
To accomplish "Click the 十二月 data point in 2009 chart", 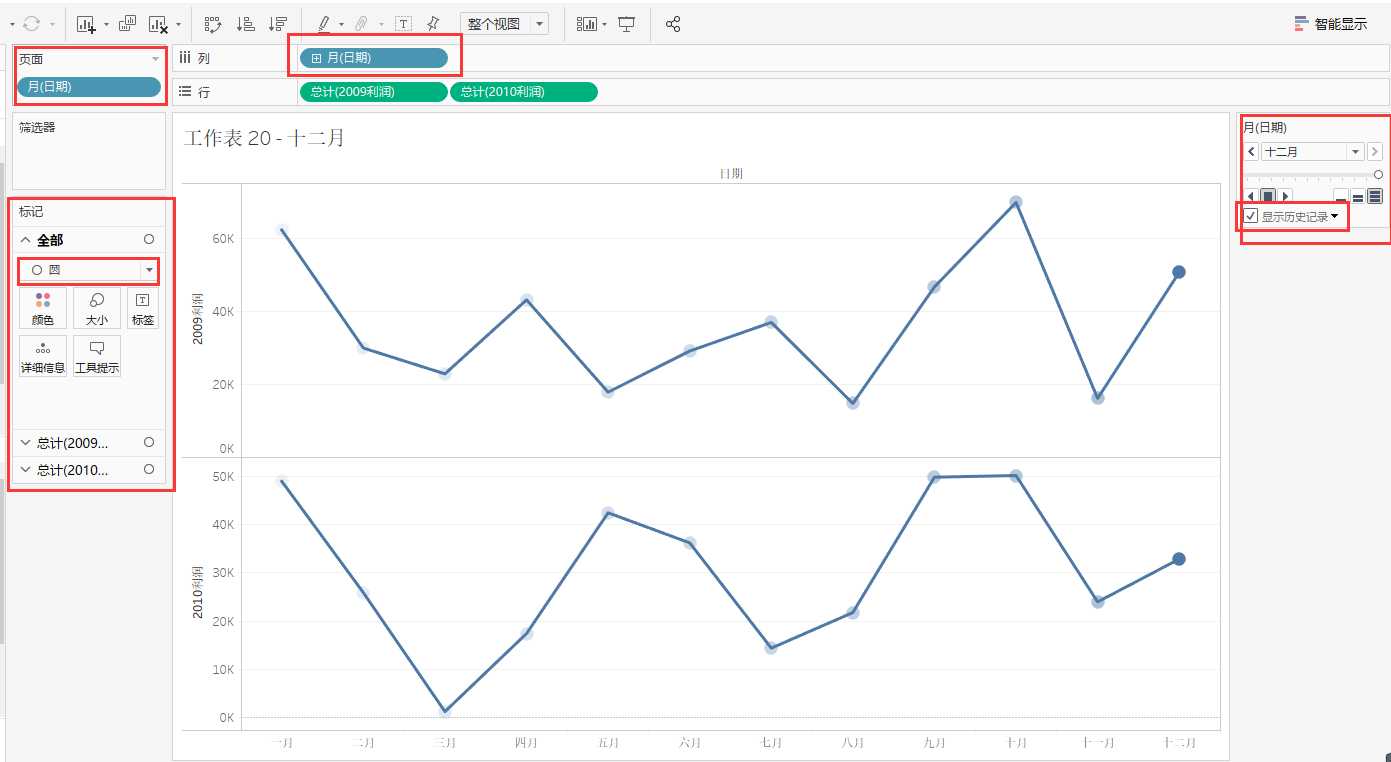I will pos(1179,272).
